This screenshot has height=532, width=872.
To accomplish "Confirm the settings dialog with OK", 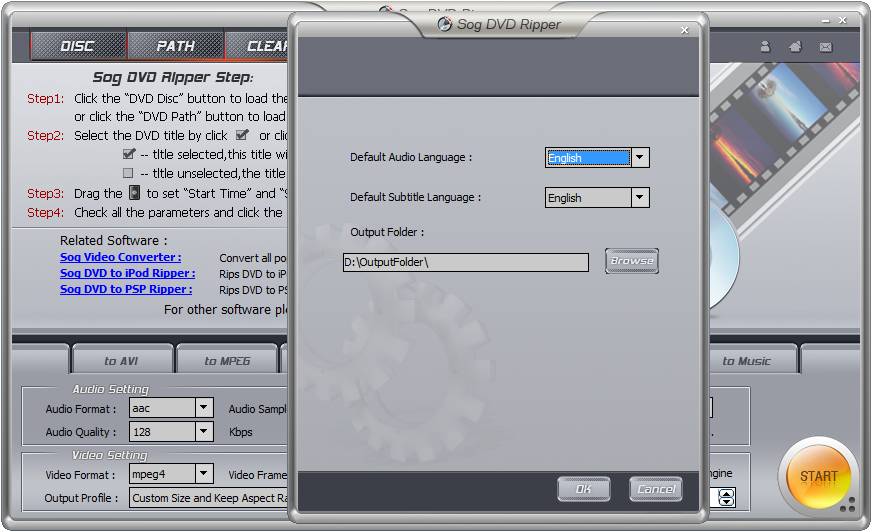I will tap(583, 489).
